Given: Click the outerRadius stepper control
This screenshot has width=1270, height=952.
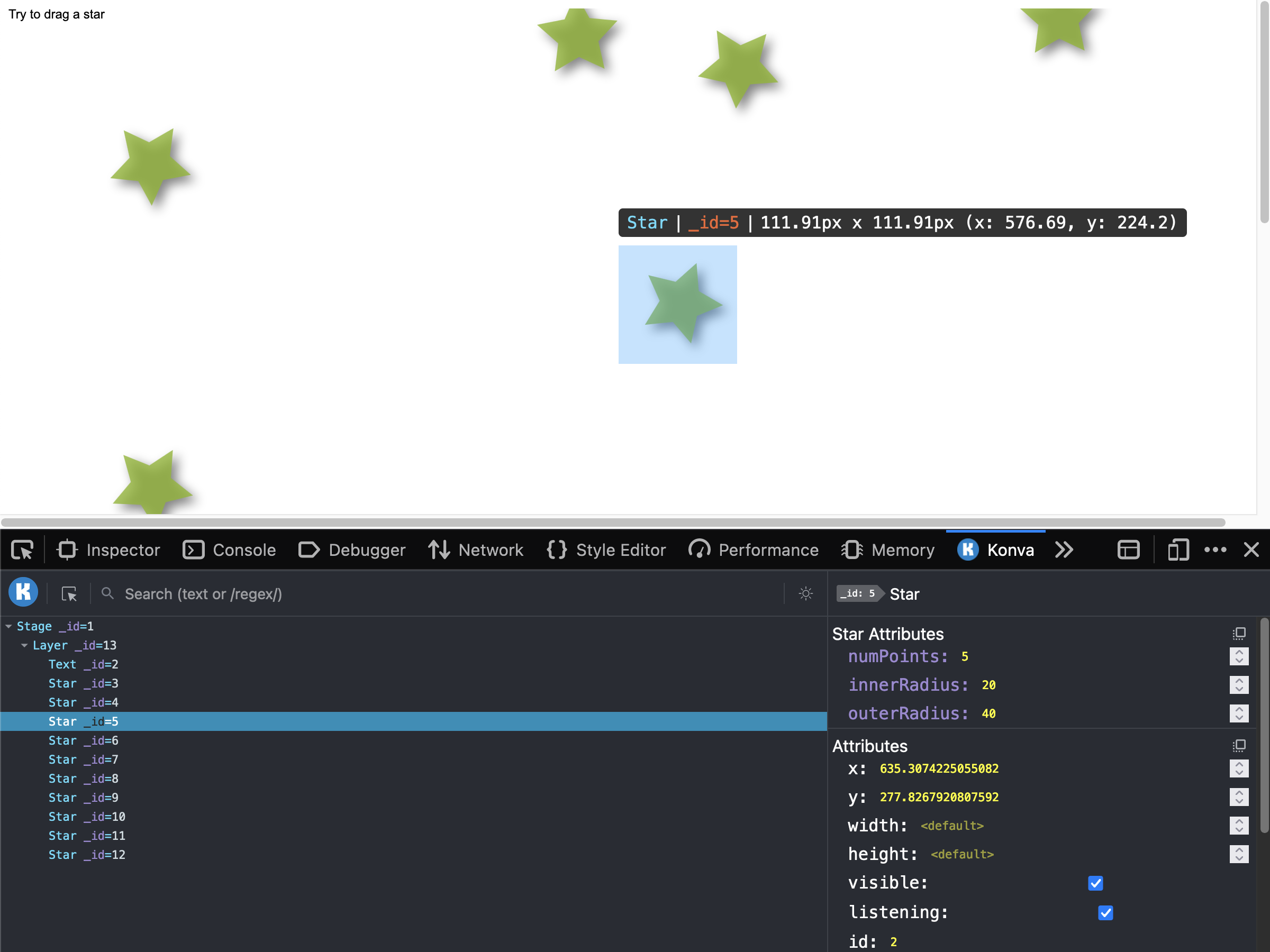Looking at the screenshot, I should (x=1238, y=713).
